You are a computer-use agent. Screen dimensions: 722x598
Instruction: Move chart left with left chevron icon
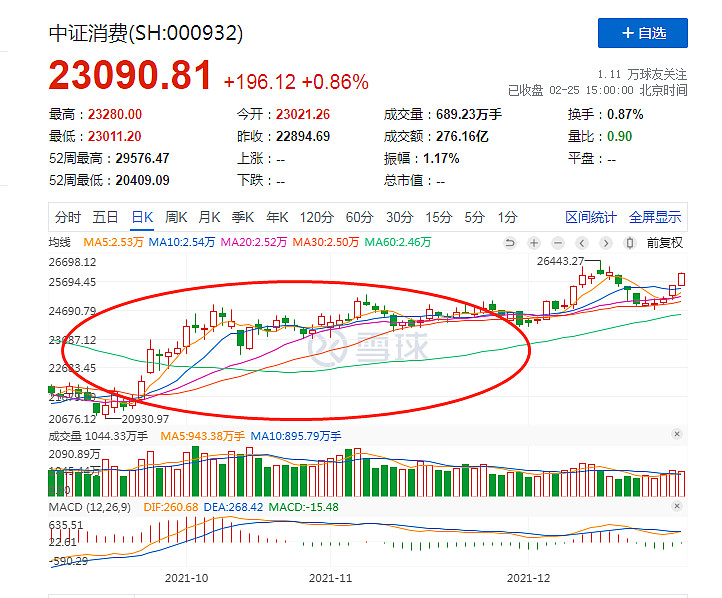(582, 243)
